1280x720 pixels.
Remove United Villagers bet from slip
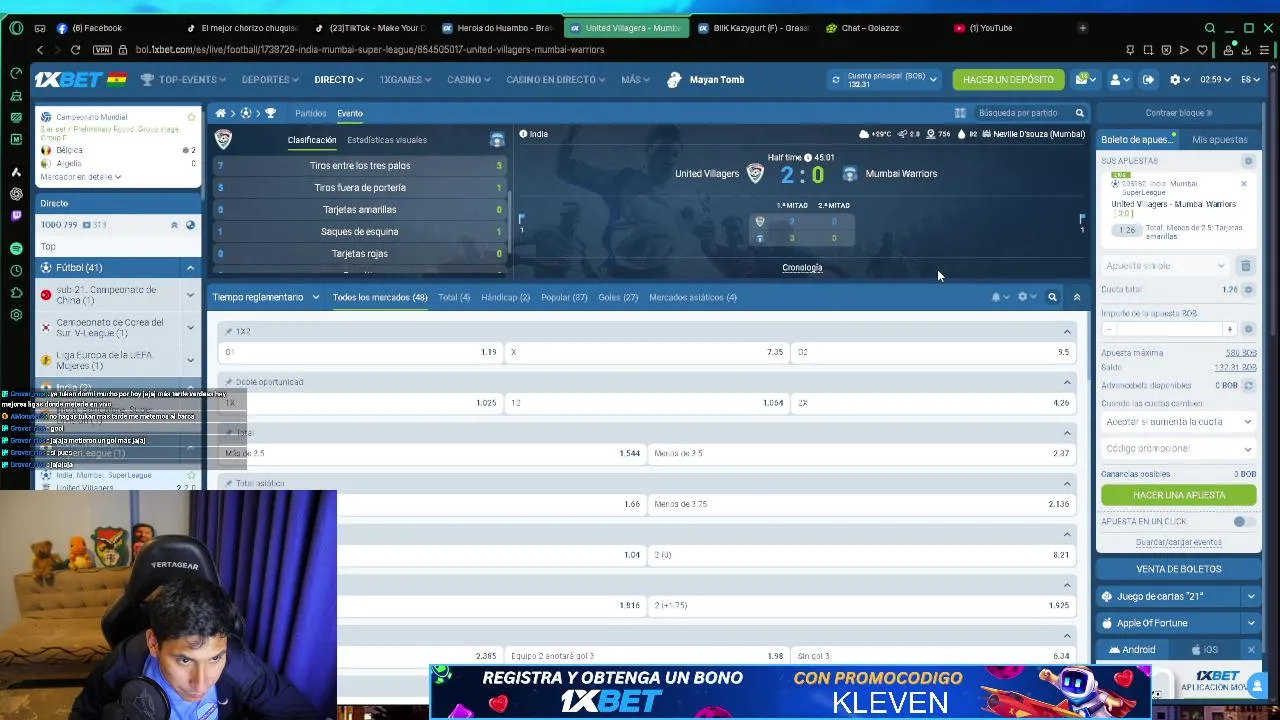click(x=1244, y=184)
